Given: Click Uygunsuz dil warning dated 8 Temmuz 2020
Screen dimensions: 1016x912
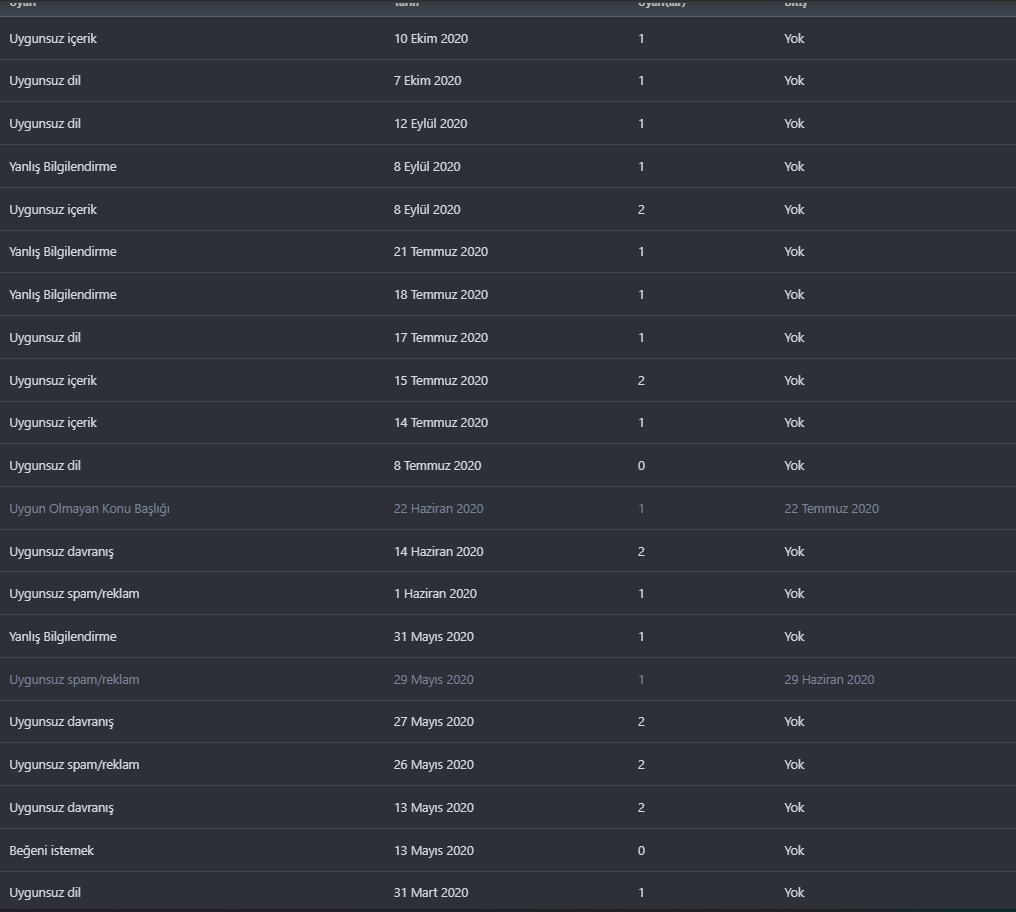Looking at the screenshot, I should pos(45,466).
